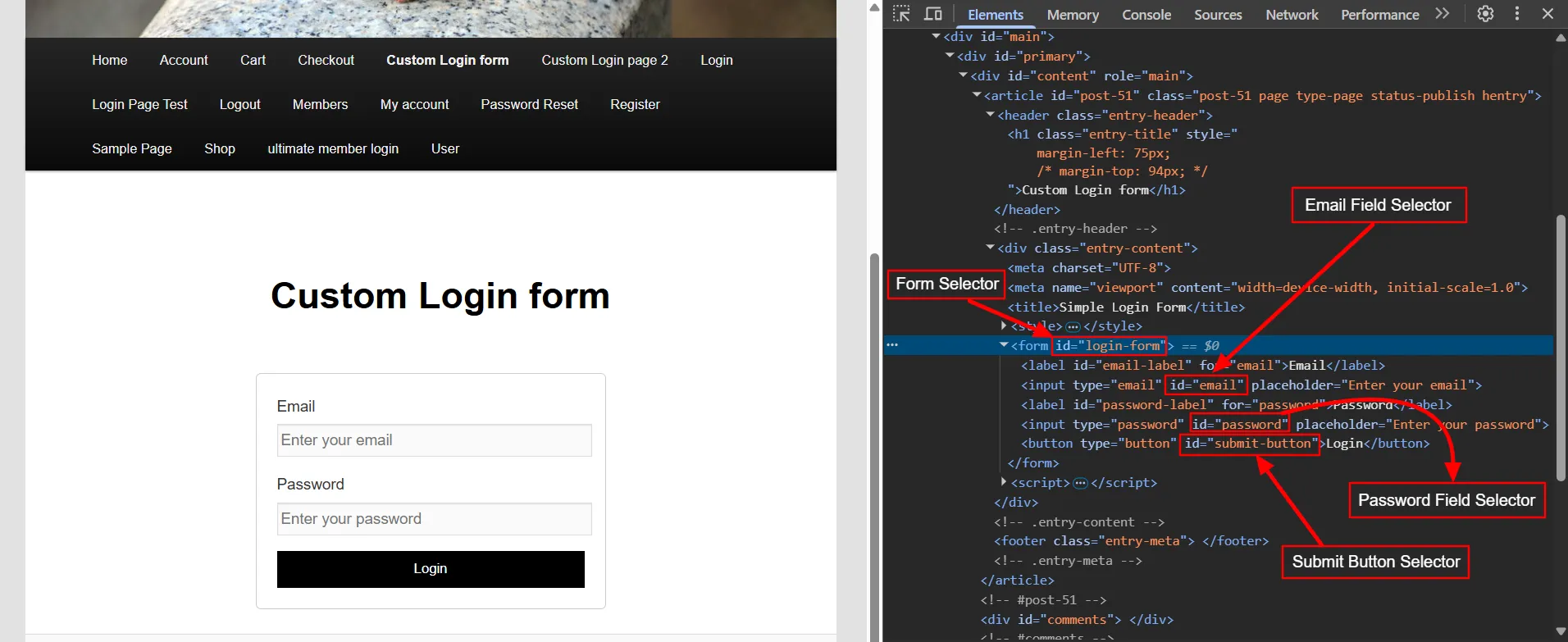Switch to the Elements tab

(x=995, y=15)
